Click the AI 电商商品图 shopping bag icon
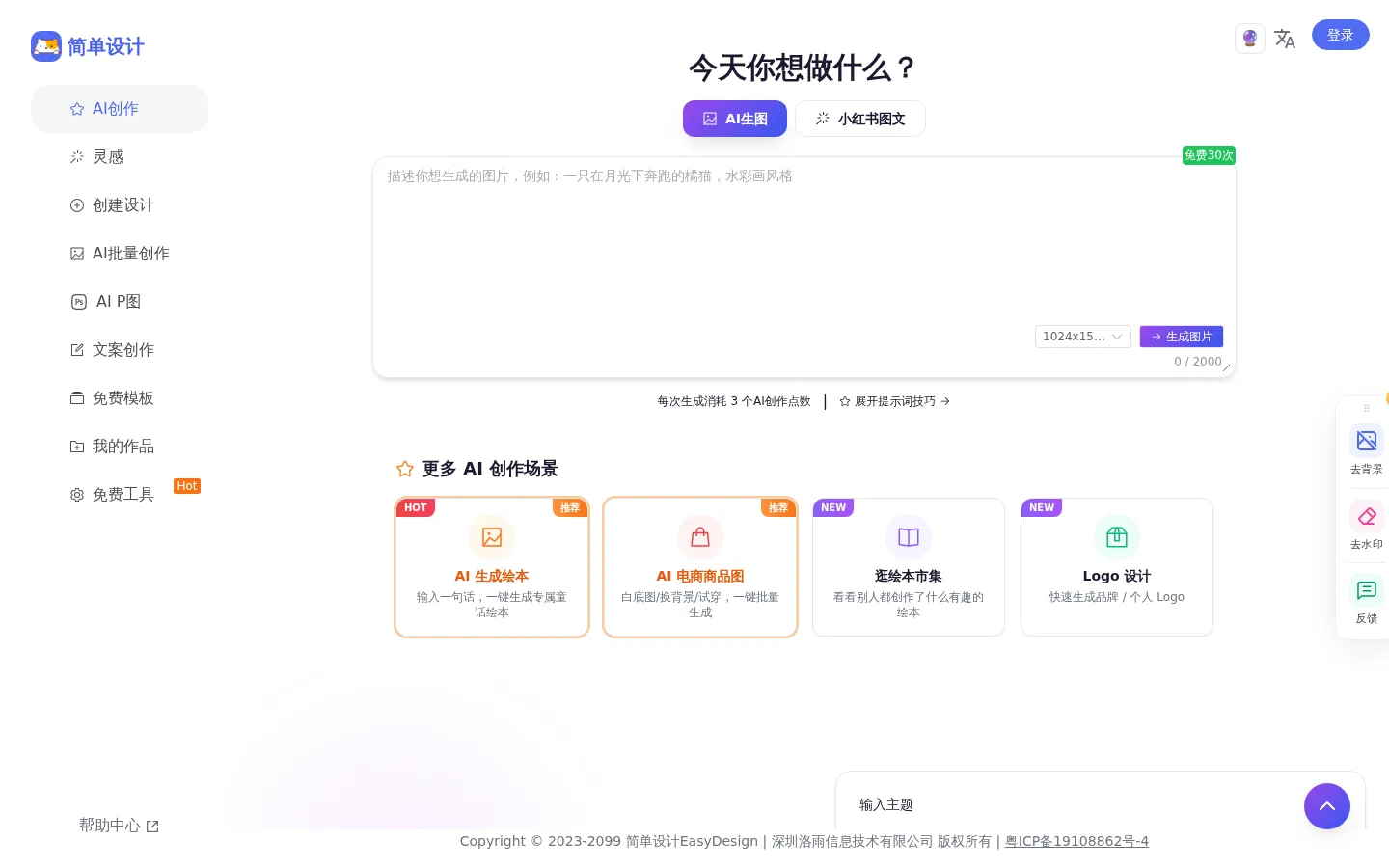The height and width of the screenshot is (868, 1389). click(x=700, y=537)
